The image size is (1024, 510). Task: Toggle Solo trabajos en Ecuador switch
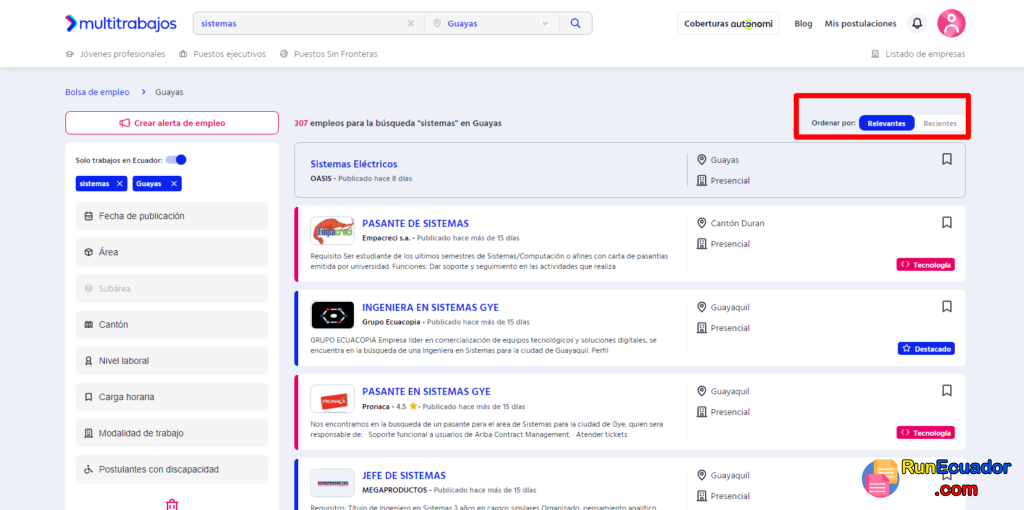[x=176, y=160]
